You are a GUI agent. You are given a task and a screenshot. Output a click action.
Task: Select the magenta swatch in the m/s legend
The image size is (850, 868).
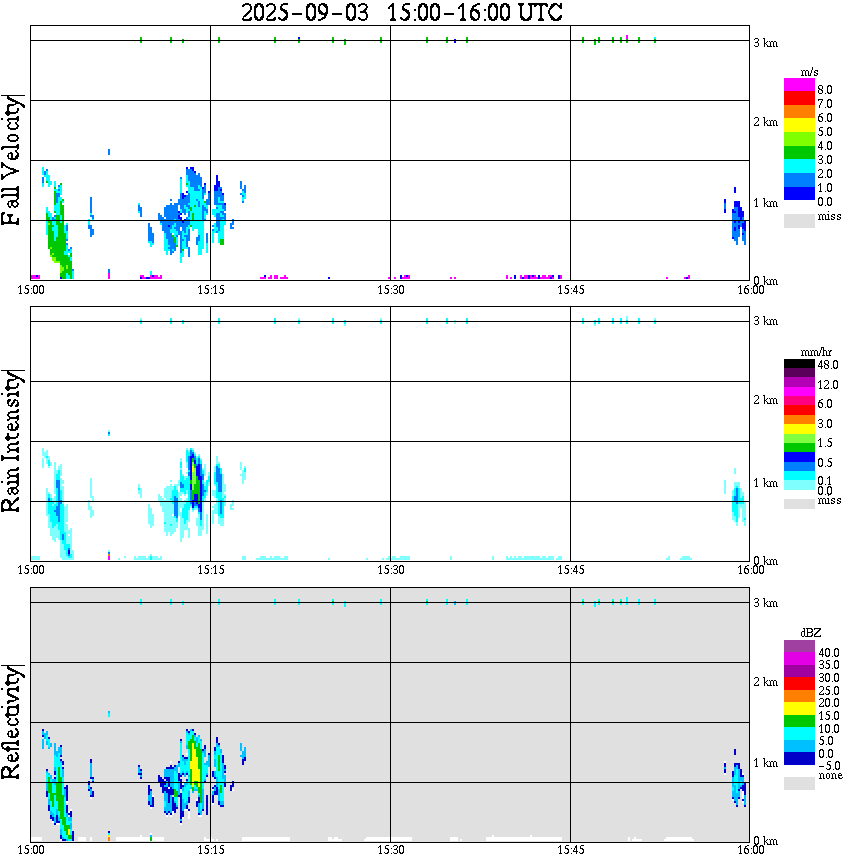[x=799, y=85]
